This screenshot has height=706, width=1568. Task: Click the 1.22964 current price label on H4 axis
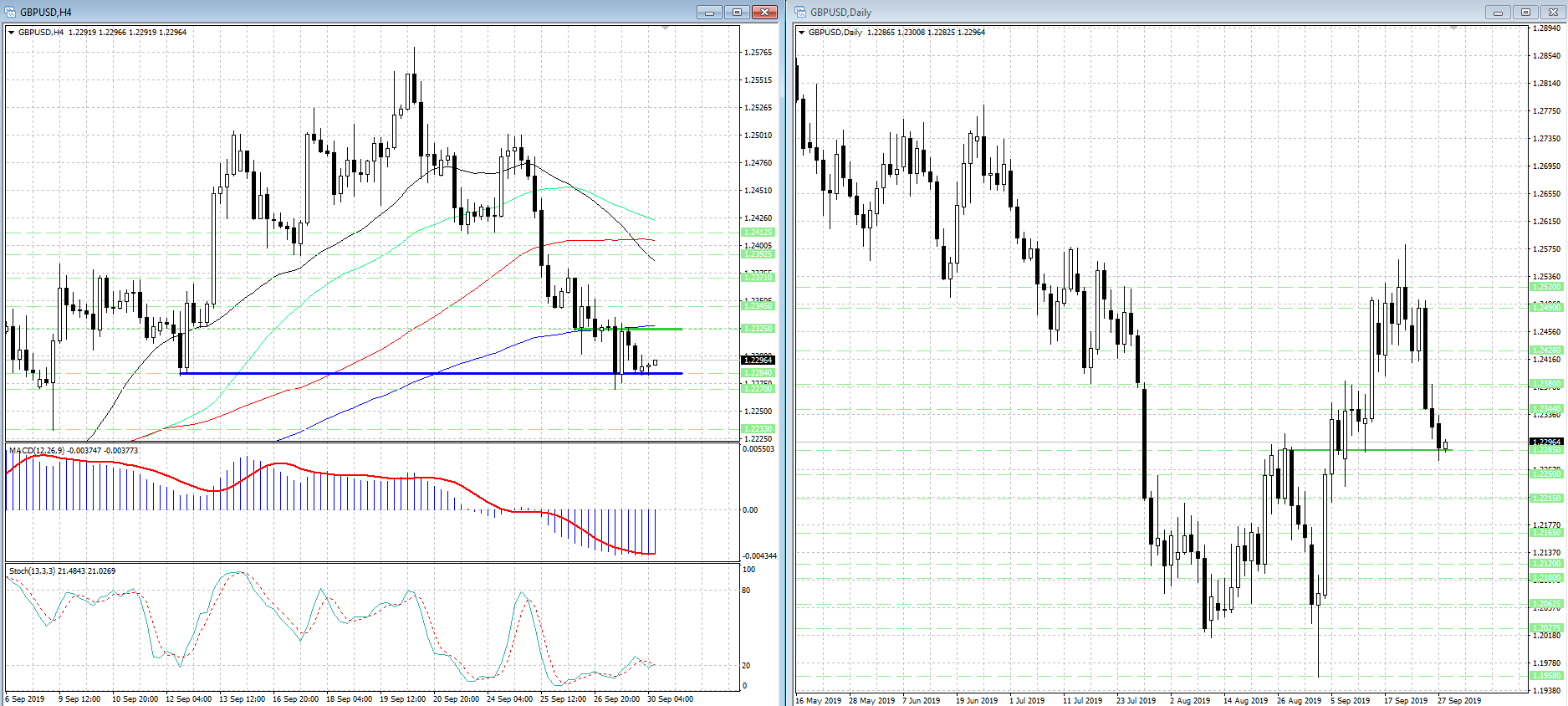758,361
